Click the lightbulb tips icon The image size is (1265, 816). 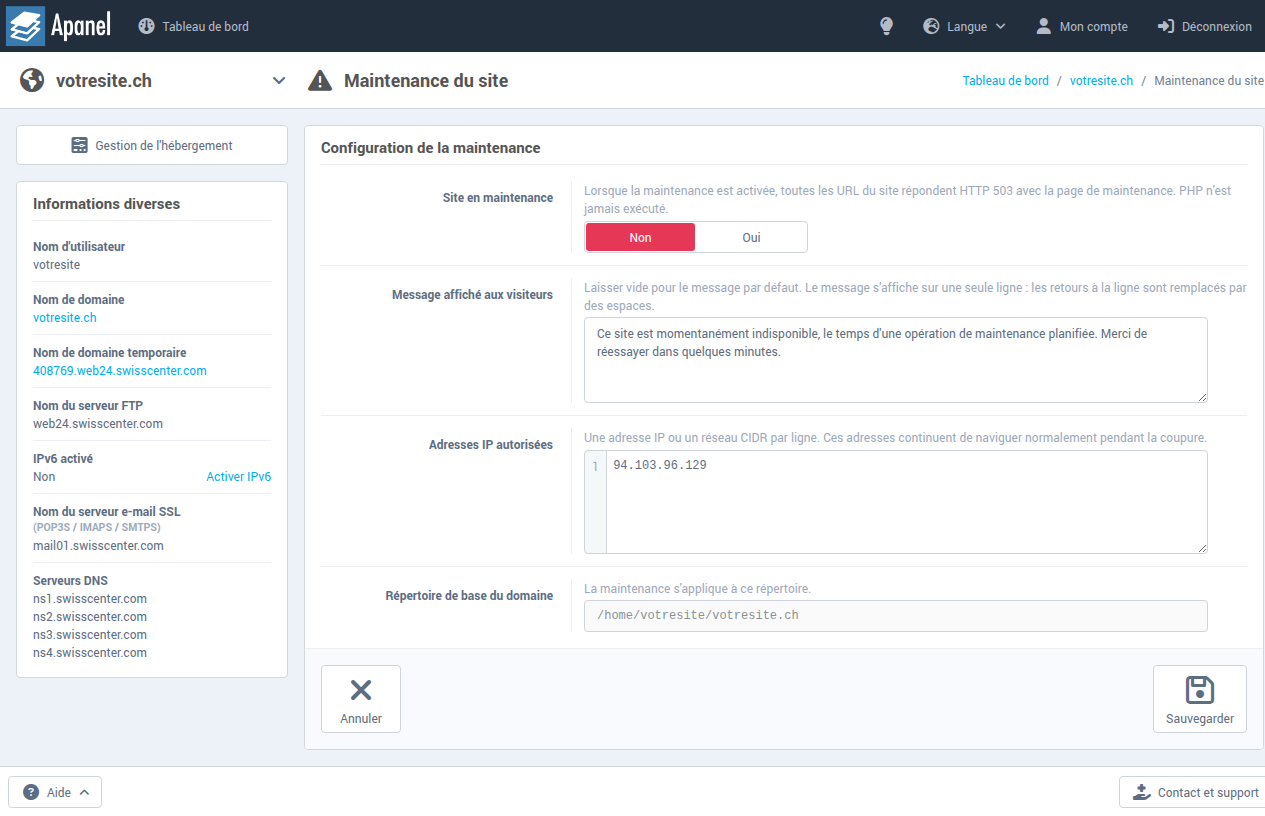click(886, 27)
